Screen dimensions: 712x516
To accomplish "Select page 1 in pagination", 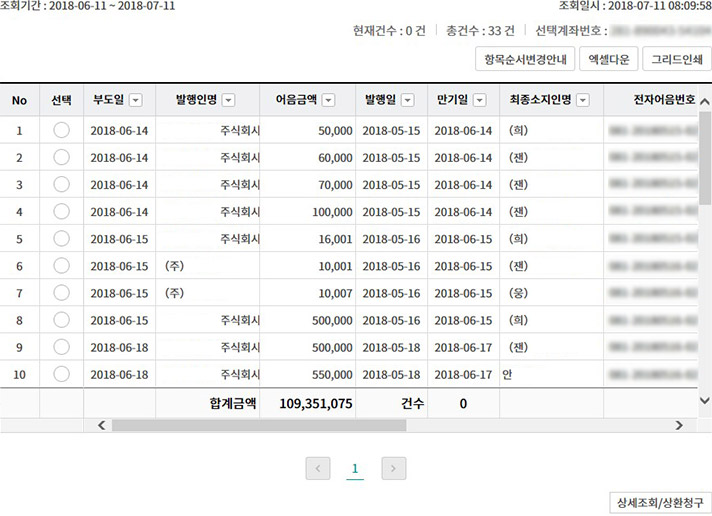I will click(355, 468).
